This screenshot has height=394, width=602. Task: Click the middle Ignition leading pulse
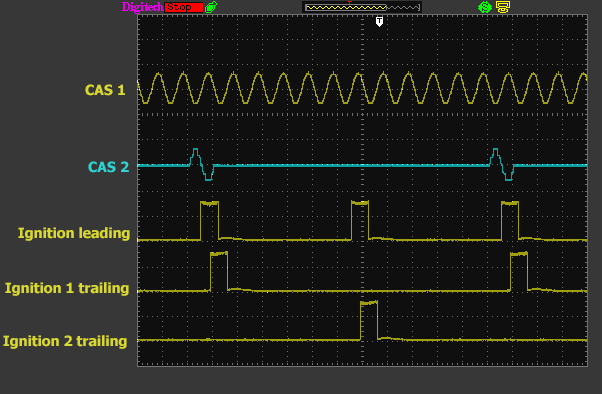tap(360, 220)
